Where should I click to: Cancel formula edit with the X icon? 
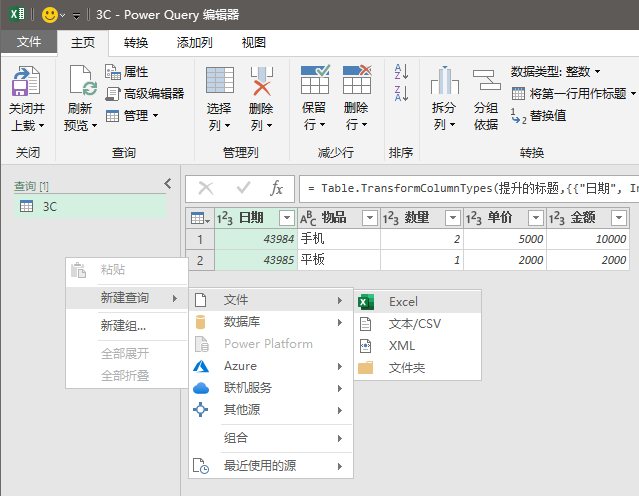[206, 188]
